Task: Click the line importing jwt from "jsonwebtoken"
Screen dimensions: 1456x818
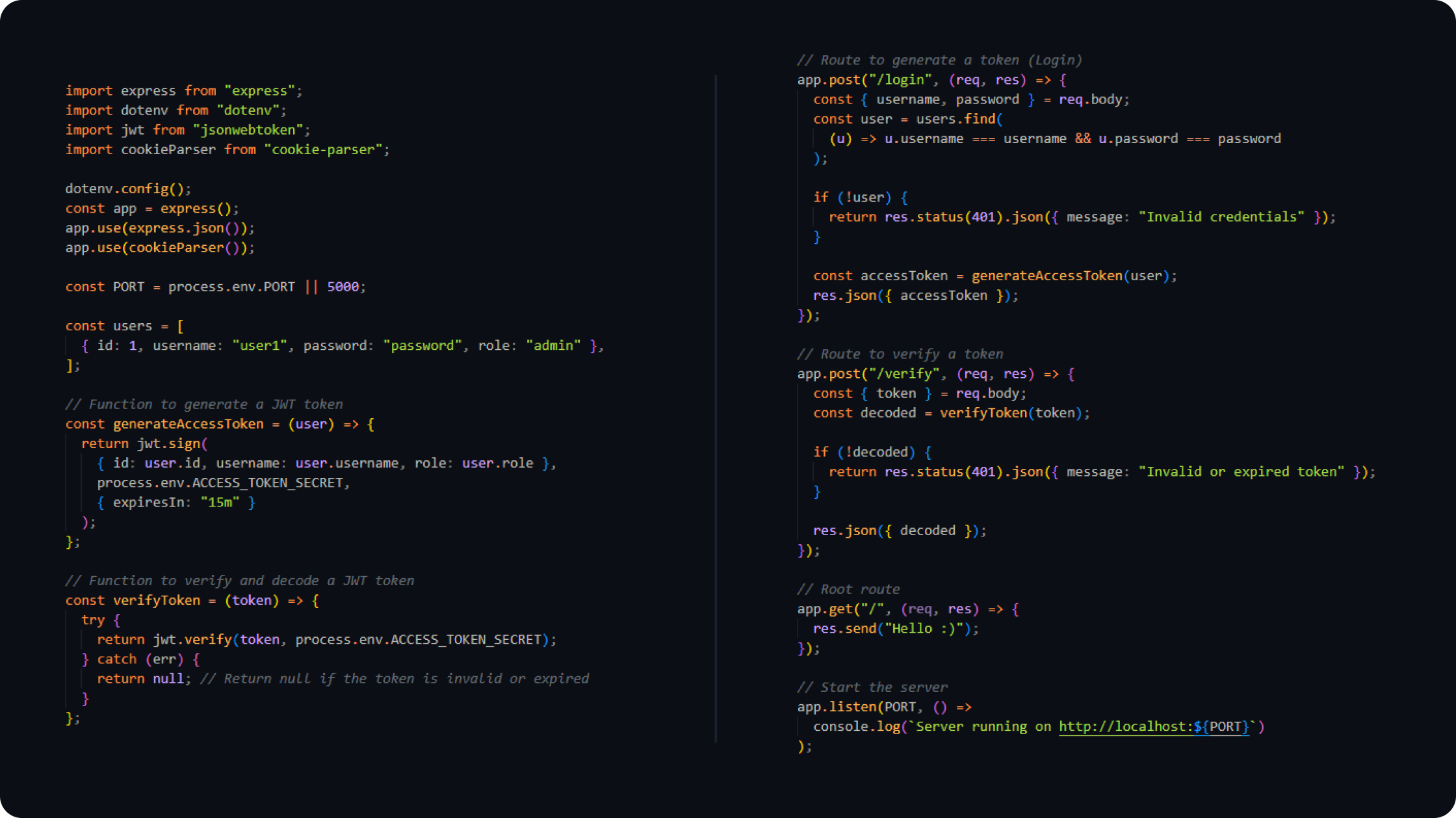Action: pos(188,129)
